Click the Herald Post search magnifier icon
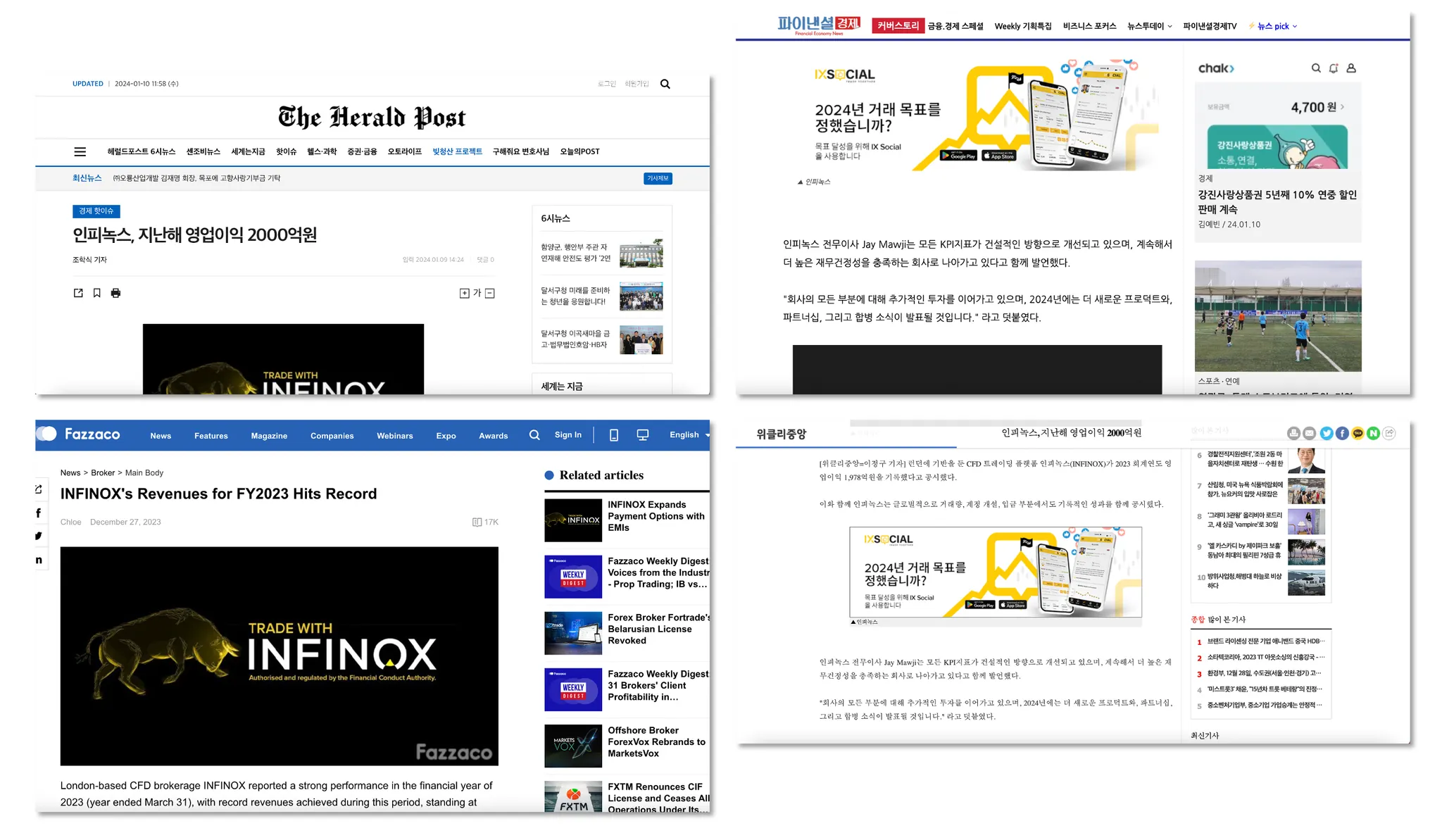The image size is (1442, 840). [x=665, y=84]
